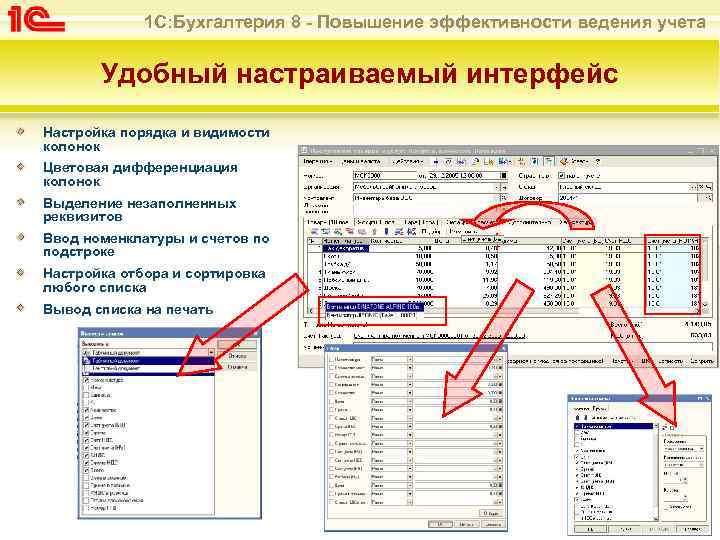720x540 pixels.
Task: Click the column settings list scrollbar up arrow
Action: (656, 427)
